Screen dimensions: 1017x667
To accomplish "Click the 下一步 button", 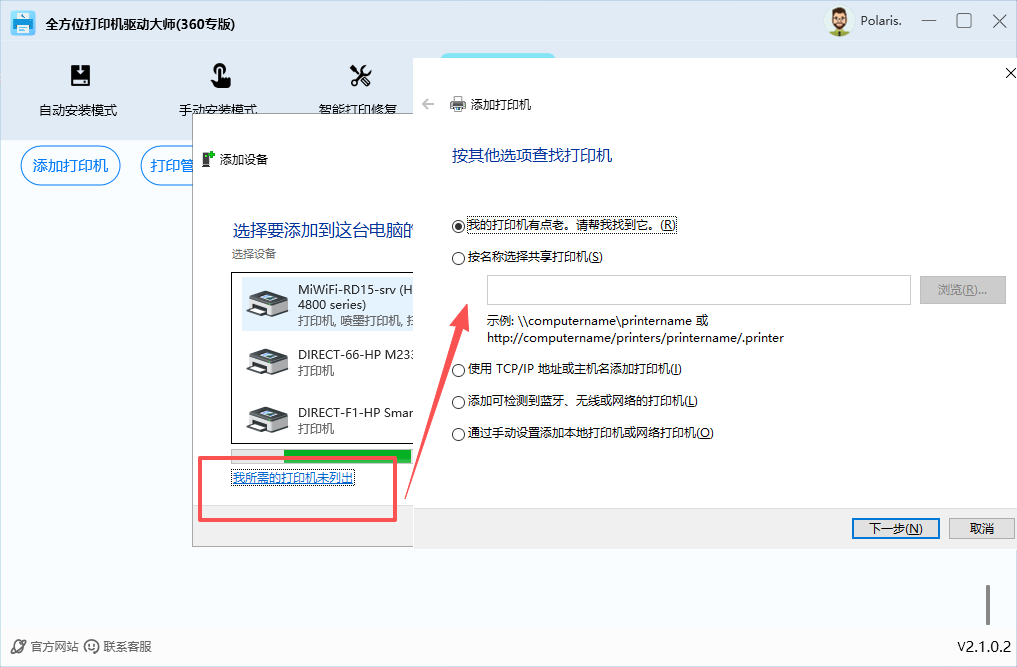I will 895,528.
